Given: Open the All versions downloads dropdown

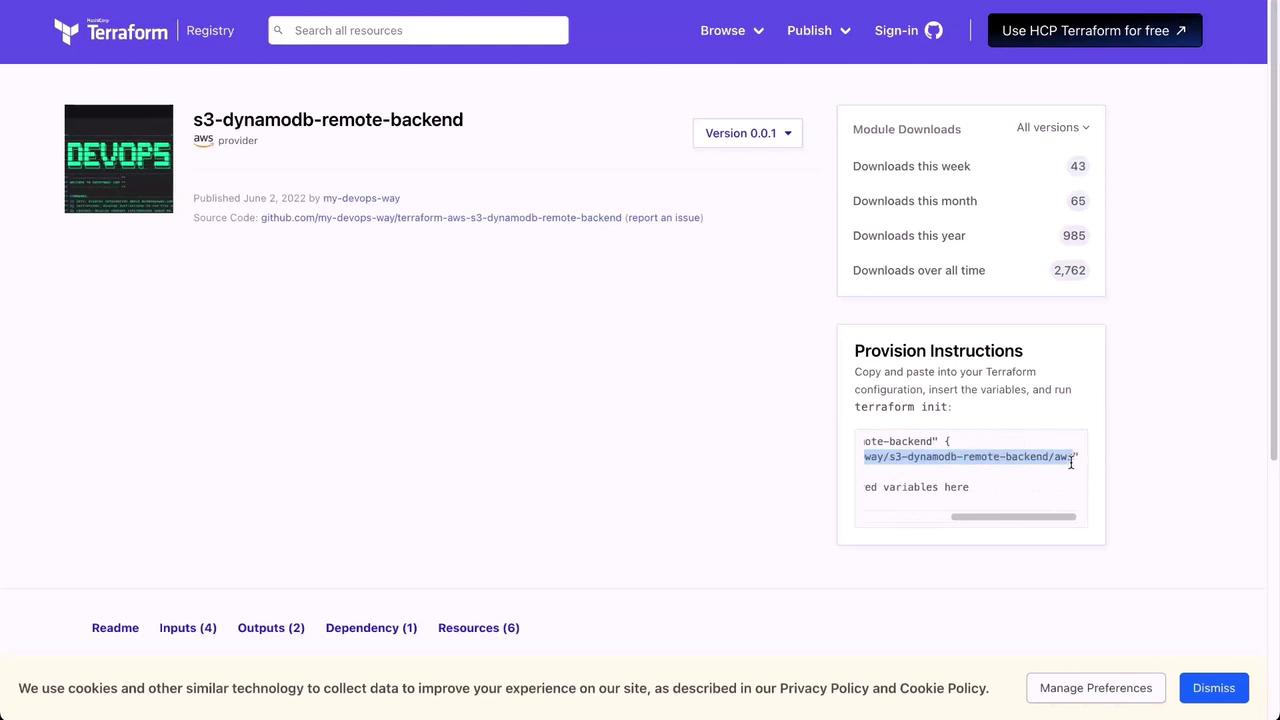Looking at the screenshot, I should [x=1053, y=127].
